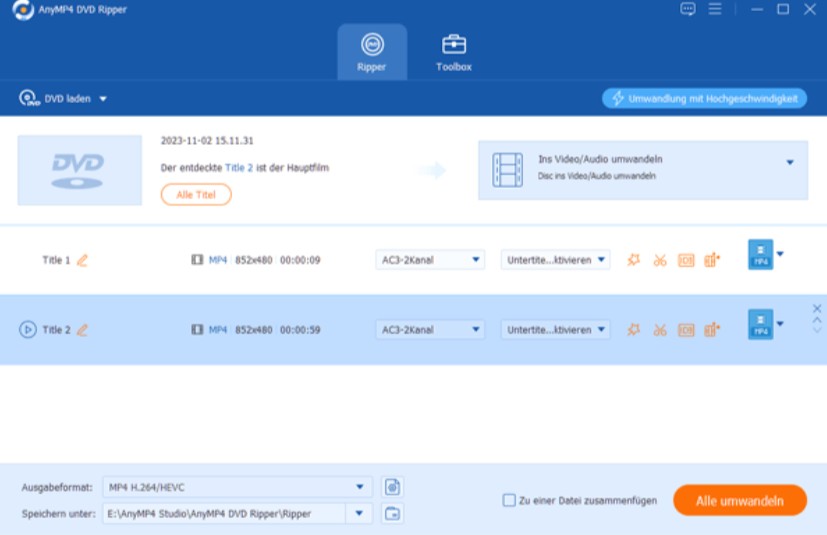This screenshot has width=827, height=535.
Task: Open the scissors cut tool for Title 1
Action: (x=660, y=260)
